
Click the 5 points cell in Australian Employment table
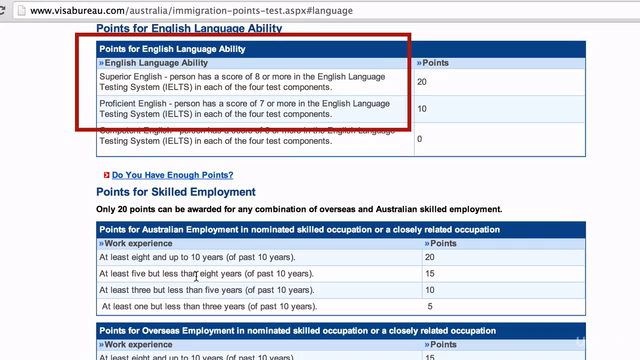pyautogui.click(x=504, y=307)
